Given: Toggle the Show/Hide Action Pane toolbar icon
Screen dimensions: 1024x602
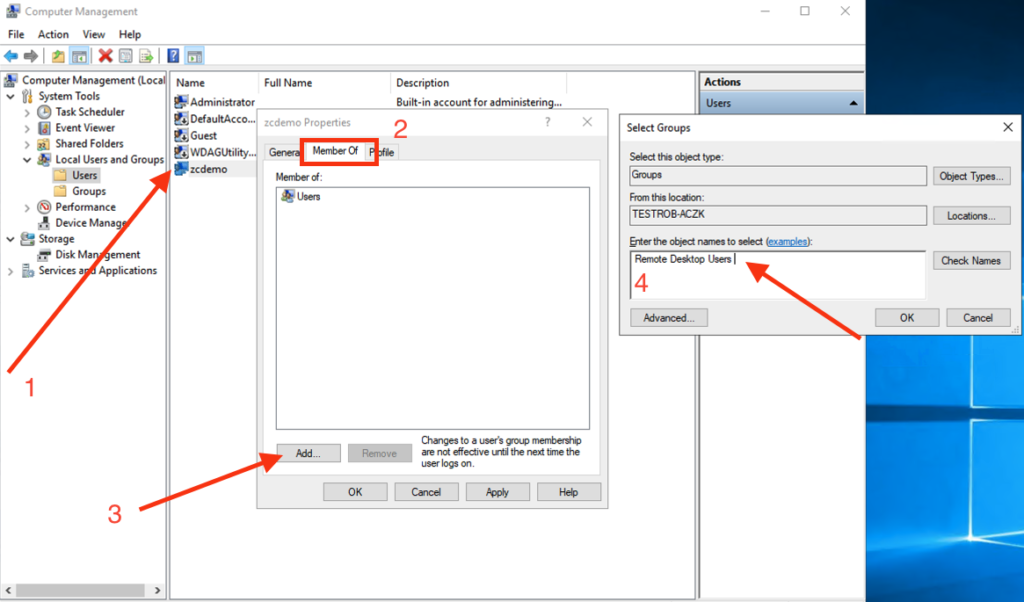Looking at the screenshot, I should click(x=194, y=56).
